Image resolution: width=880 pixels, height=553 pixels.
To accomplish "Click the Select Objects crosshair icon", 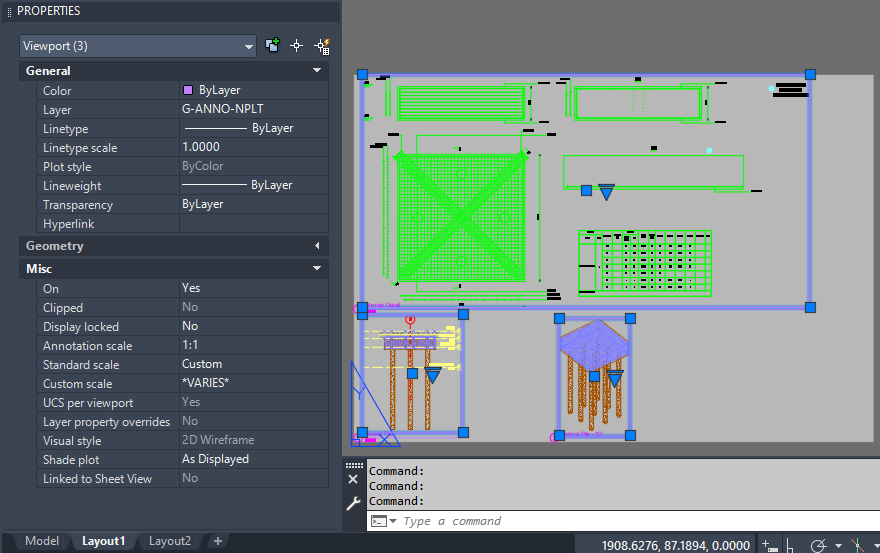I will tap(296, 46).
